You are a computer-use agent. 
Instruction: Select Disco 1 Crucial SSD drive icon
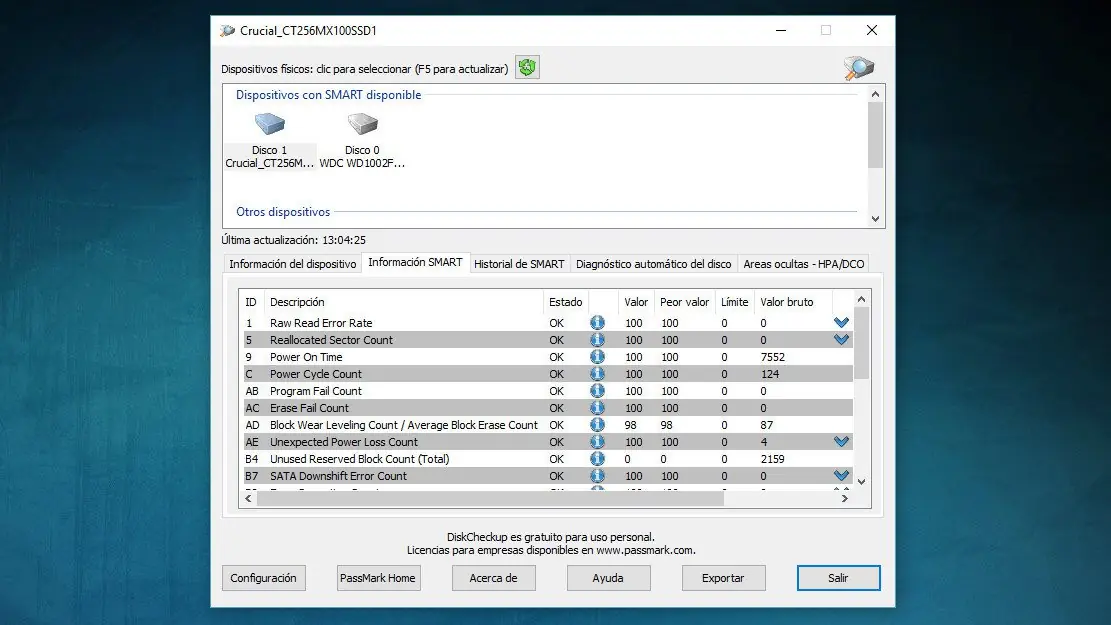pyautogui.click(x=270, y=126)
